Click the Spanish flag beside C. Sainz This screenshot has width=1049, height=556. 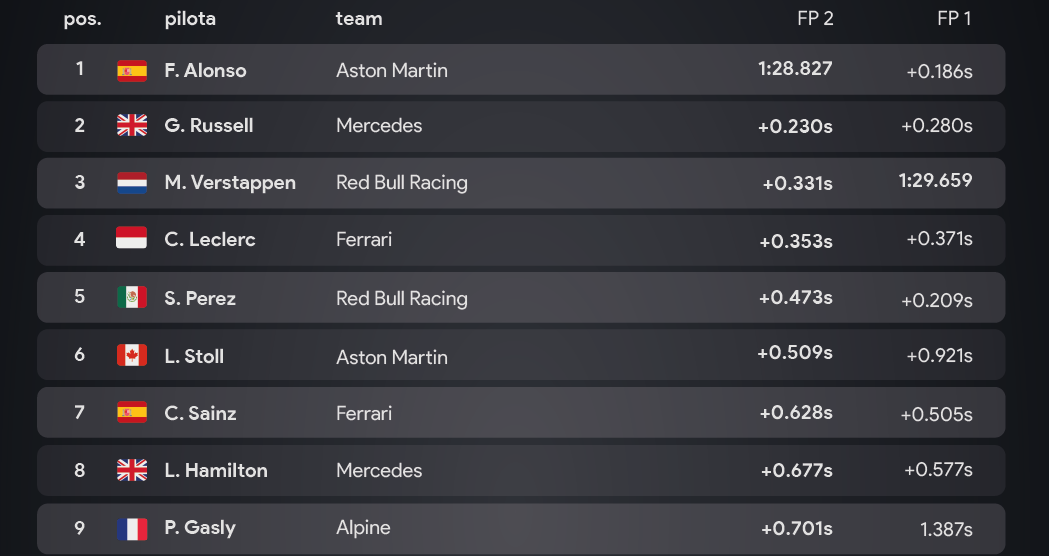pos(132,412)
